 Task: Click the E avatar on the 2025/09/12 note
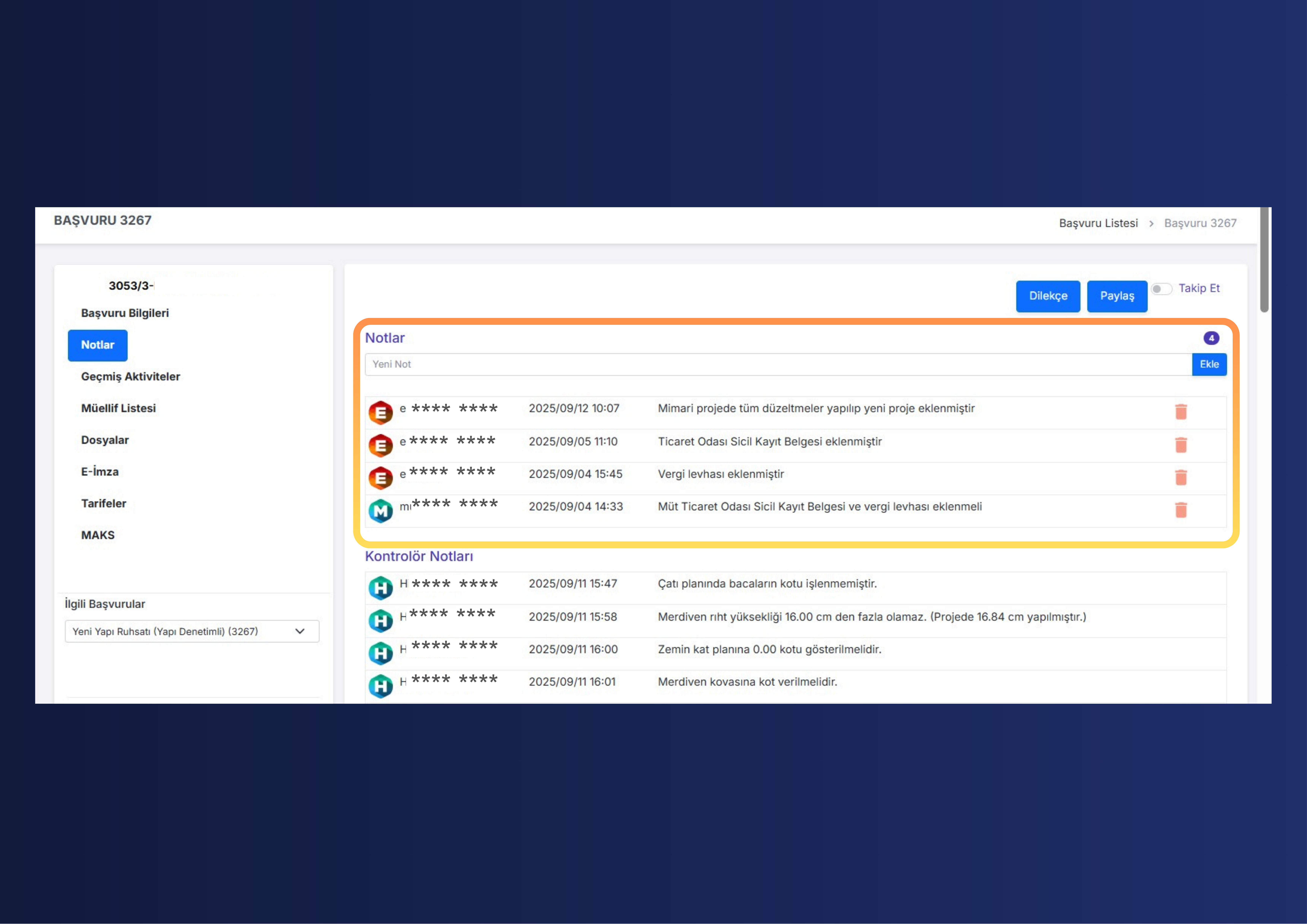point(381,413)
